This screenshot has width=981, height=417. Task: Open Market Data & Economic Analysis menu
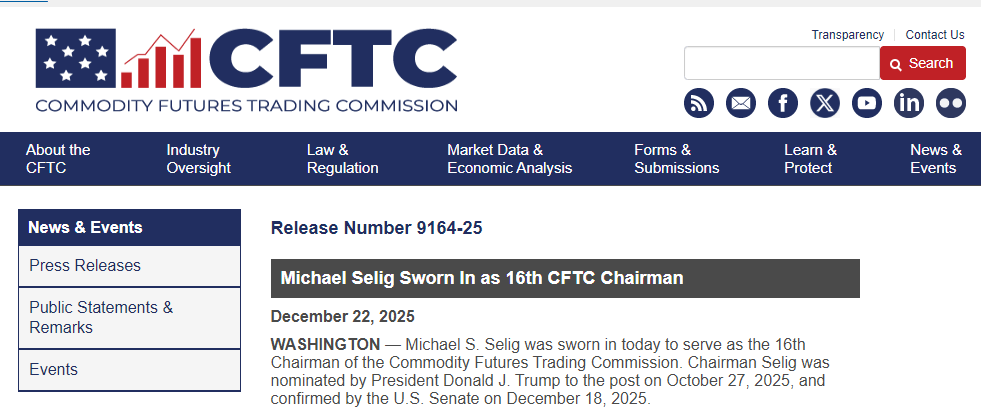[x=509, y=159]
